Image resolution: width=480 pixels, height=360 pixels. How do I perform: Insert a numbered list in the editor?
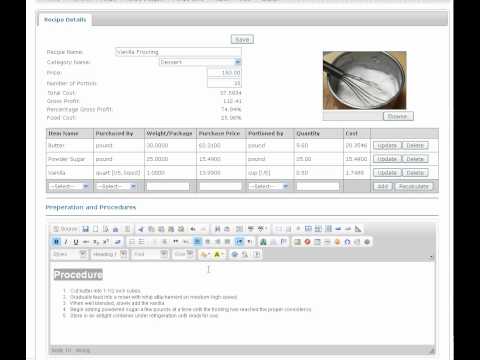click(x=132, y=242)
